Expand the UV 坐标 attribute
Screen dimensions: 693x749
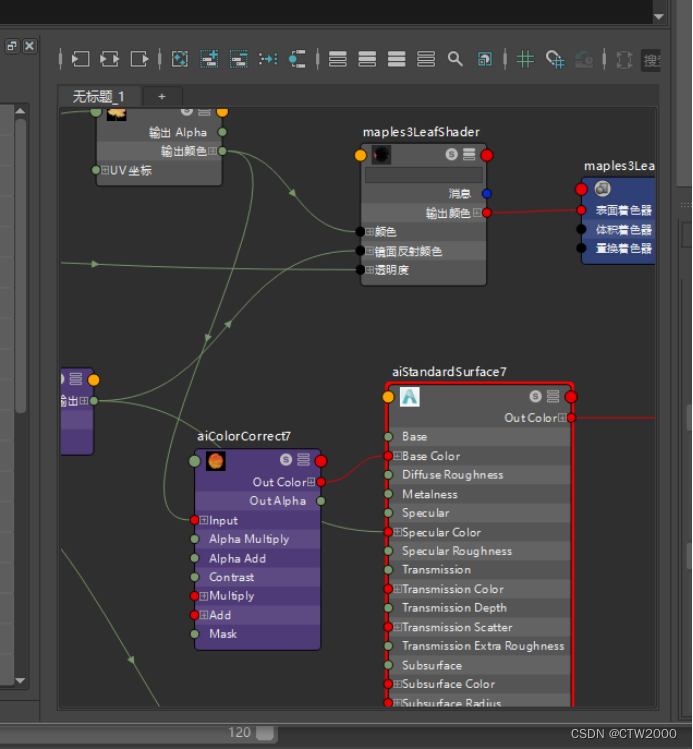pos(105,170)
